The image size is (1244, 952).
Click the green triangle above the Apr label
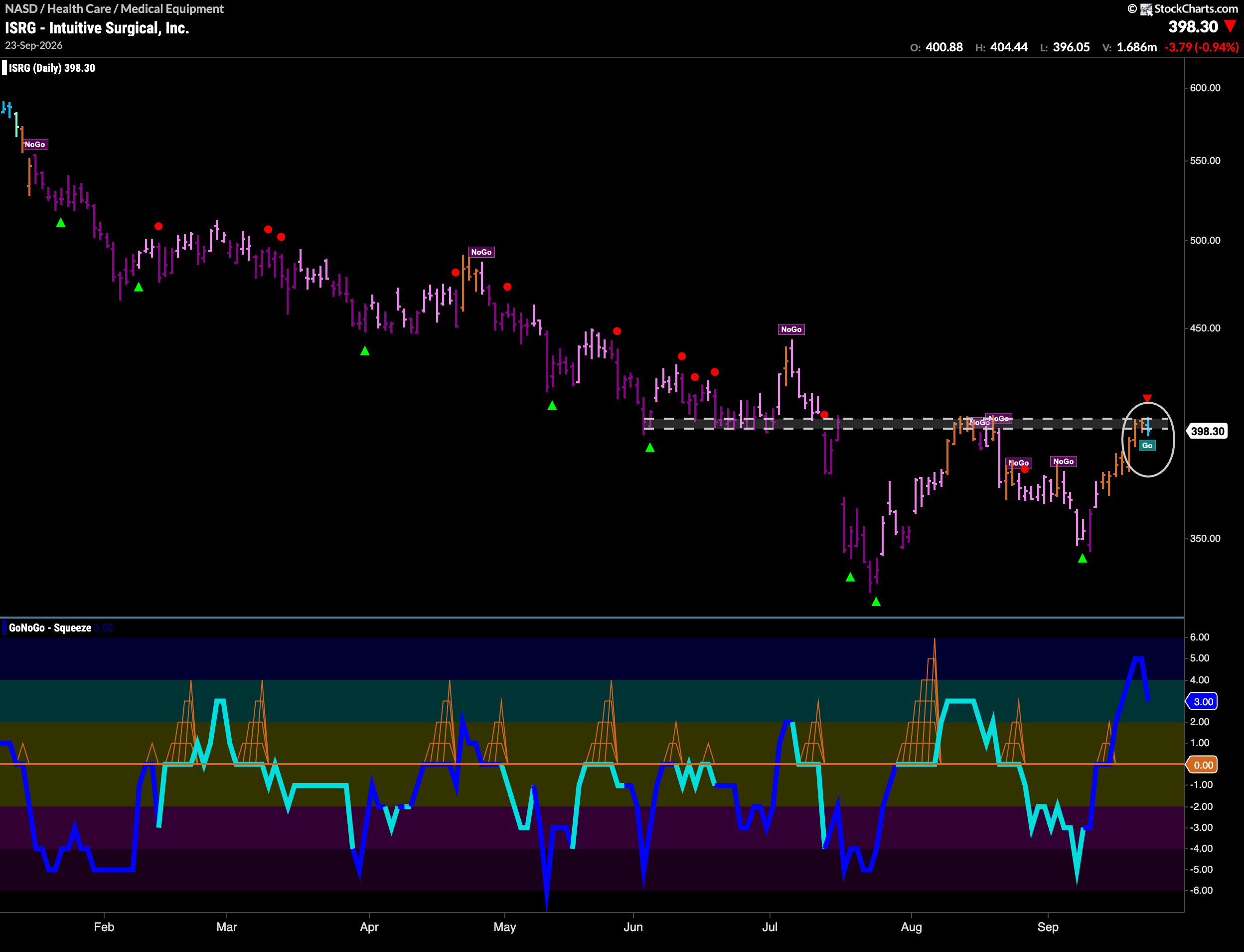[x=365, y=351]
